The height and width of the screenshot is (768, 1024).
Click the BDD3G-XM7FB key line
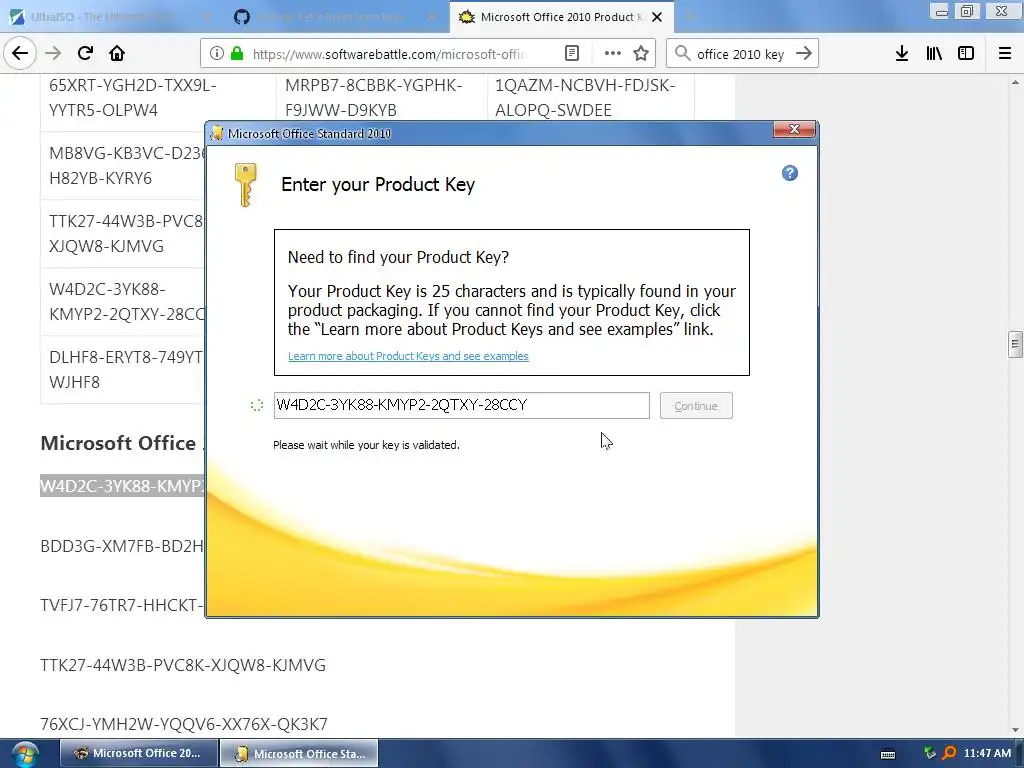(x=123, y=546)
